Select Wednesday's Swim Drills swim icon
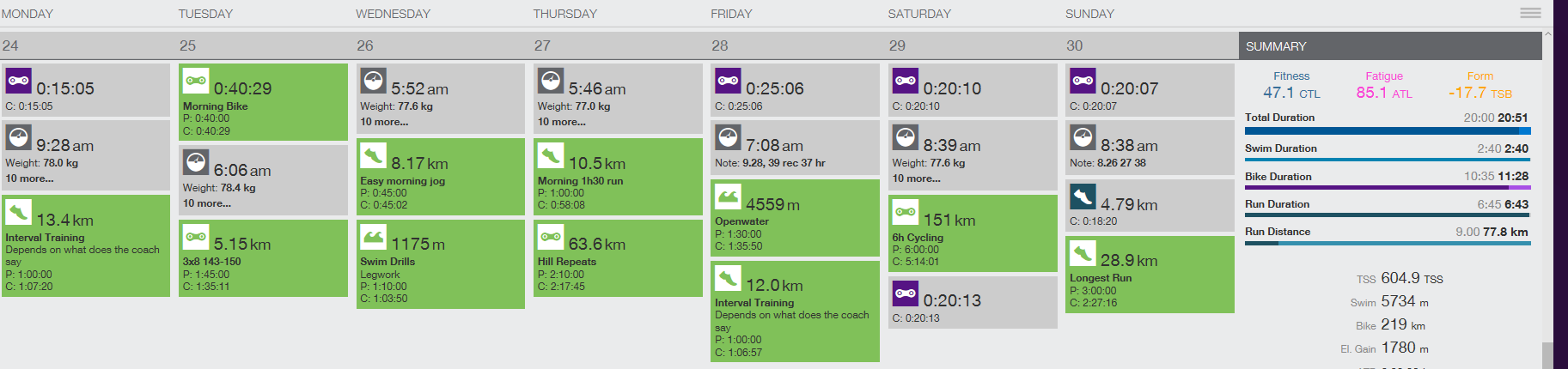1568x369 pixels. click(x=374, y=237)
